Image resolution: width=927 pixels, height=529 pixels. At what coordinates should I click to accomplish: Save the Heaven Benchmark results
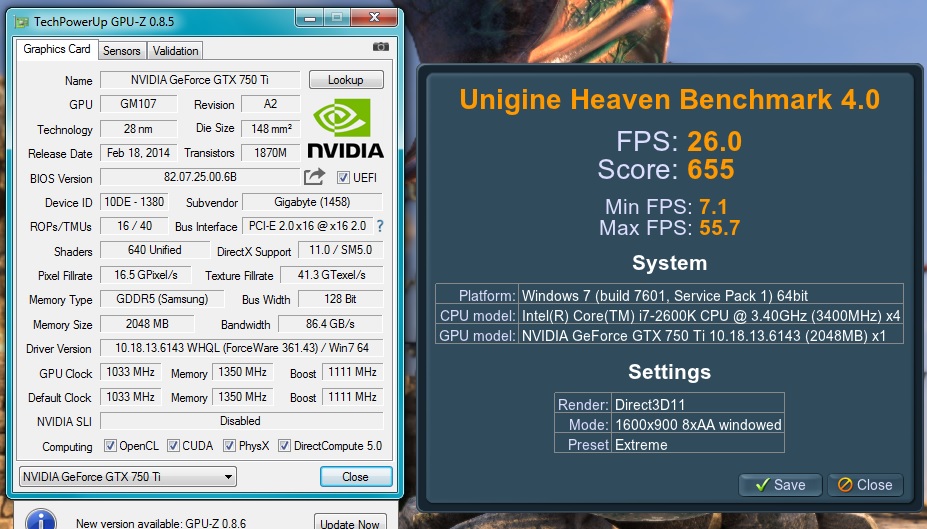pos(780,485)
